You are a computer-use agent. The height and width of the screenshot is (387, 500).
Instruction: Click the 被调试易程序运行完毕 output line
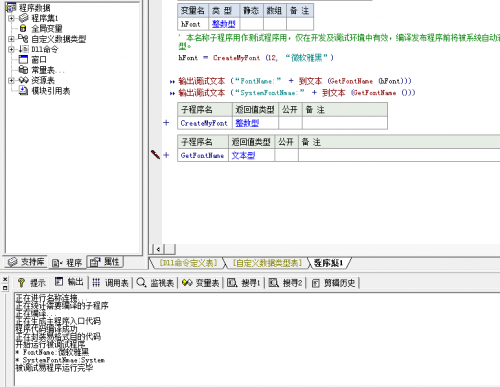pos(54,368)
